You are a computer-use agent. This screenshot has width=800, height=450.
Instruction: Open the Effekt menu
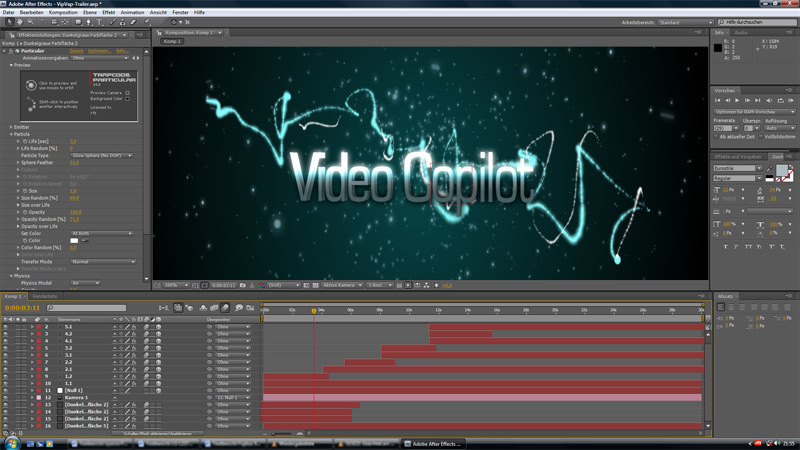pyautogui.click(x=109, y=12)
